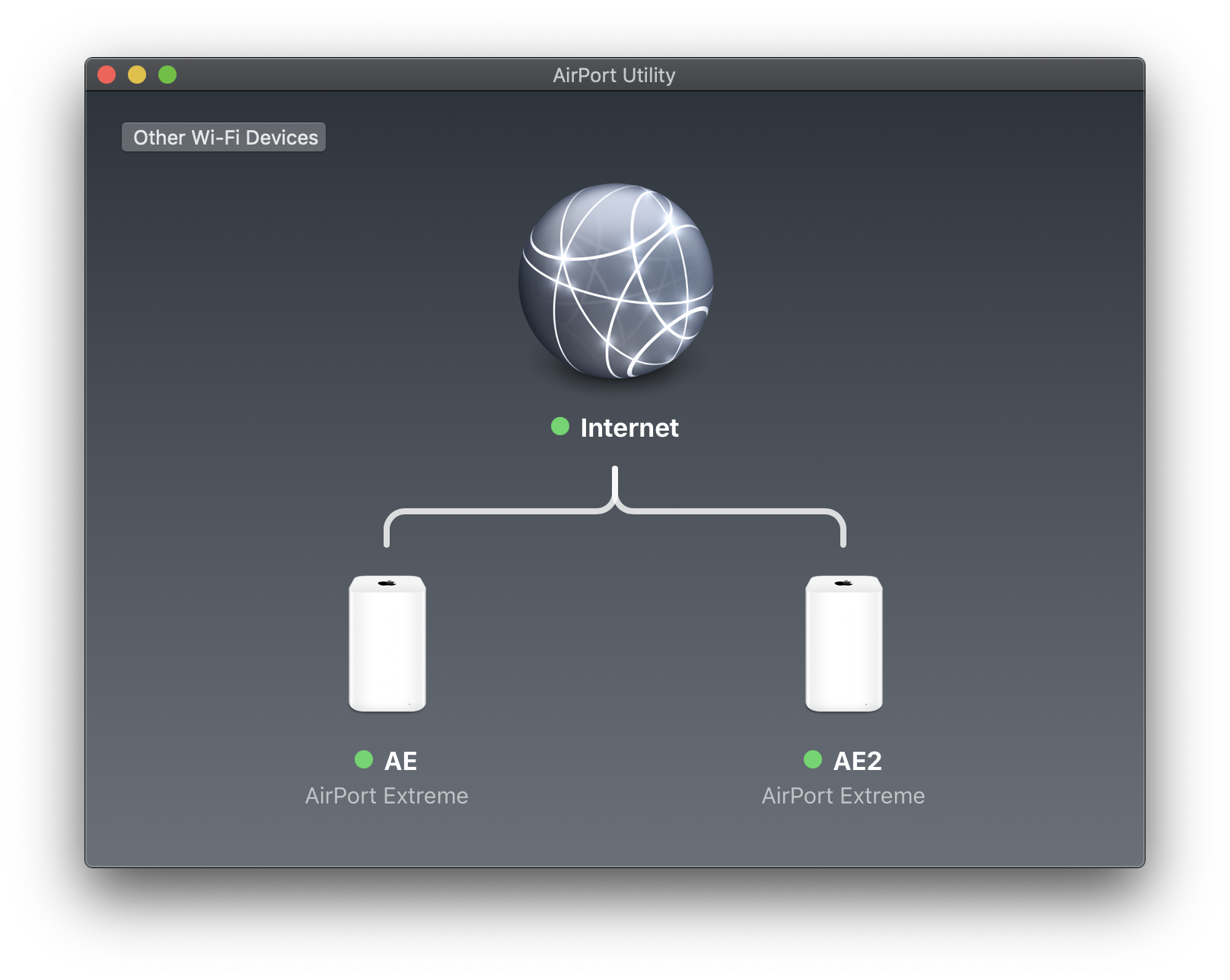The image size is (1230, 980).
Task: Close the AirPort Utility window
Action: point(107,75)
